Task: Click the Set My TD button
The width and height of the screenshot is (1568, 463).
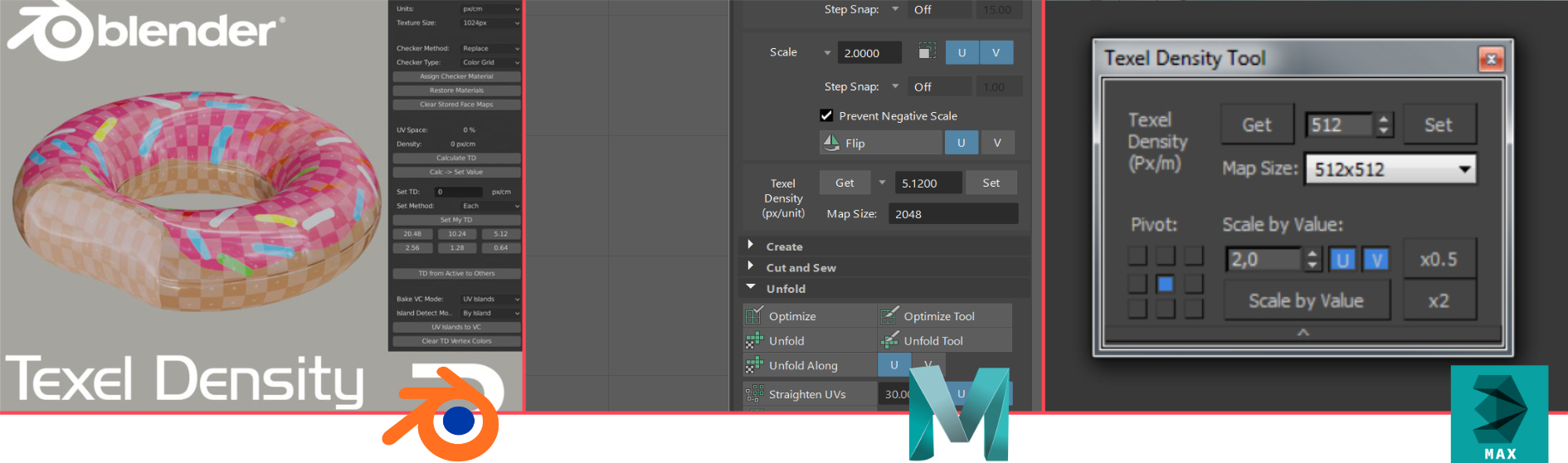Action: (456, 220)
